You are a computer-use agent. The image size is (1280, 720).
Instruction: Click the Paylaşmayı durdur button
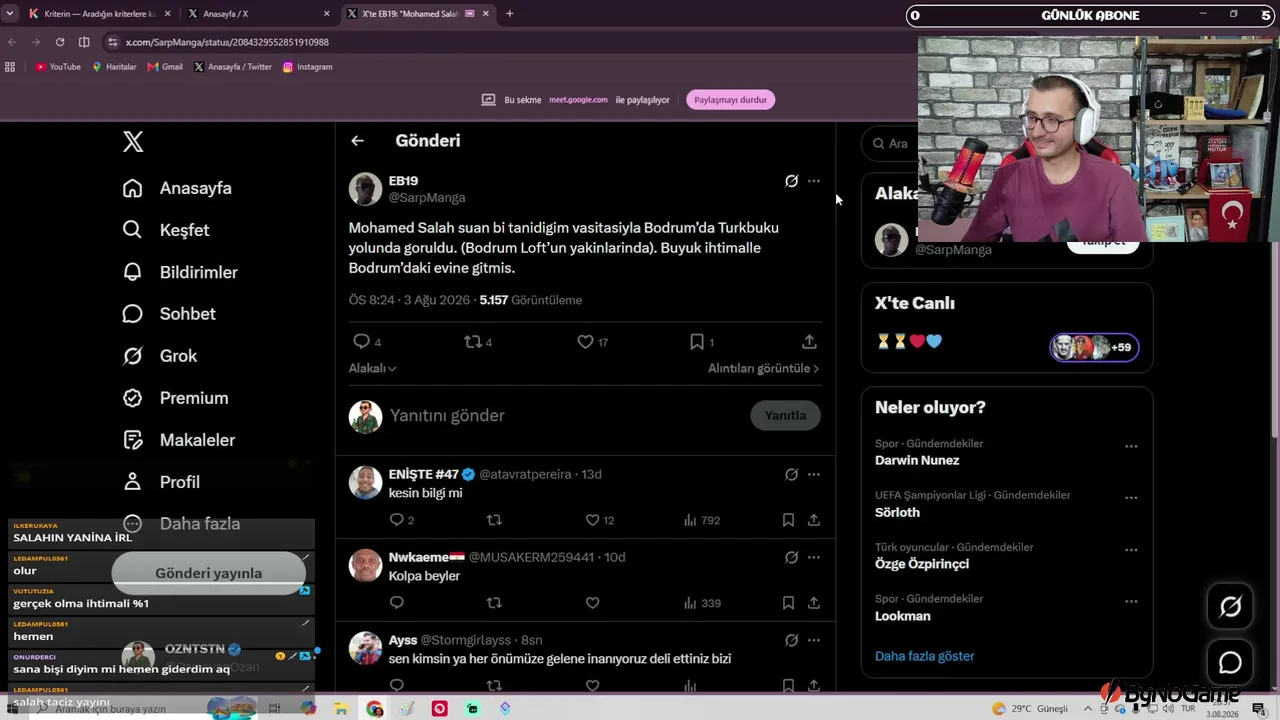(x=731, y=100)
